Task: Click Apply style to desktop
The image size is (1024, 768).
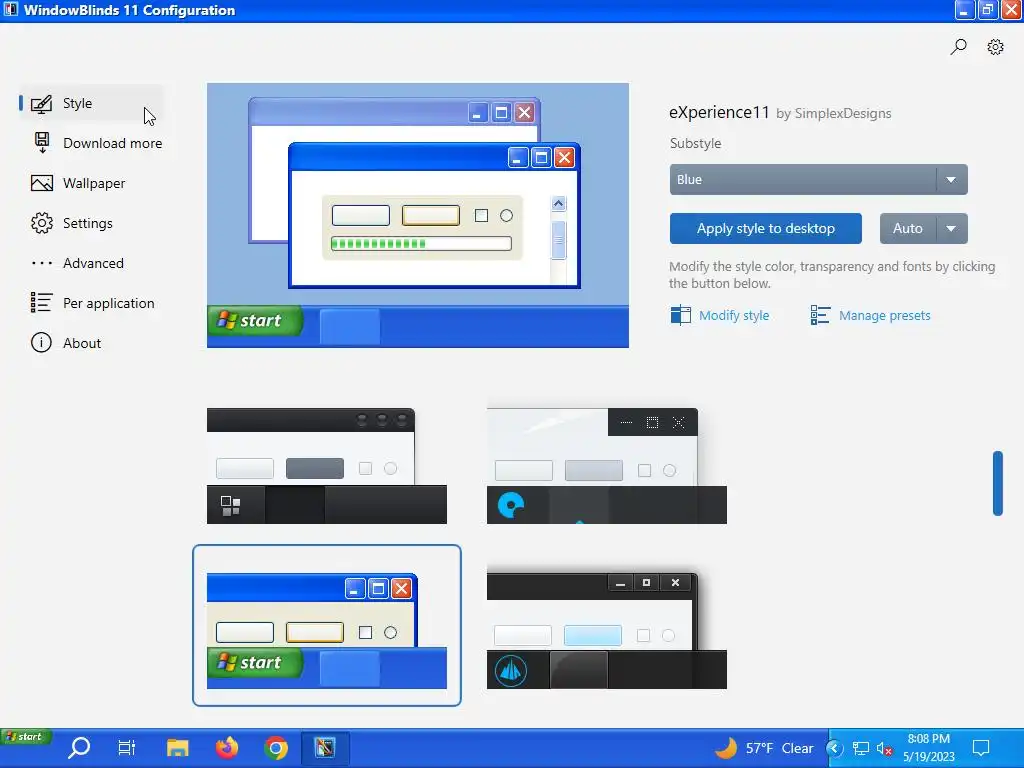Action: [x=765, y=229]
